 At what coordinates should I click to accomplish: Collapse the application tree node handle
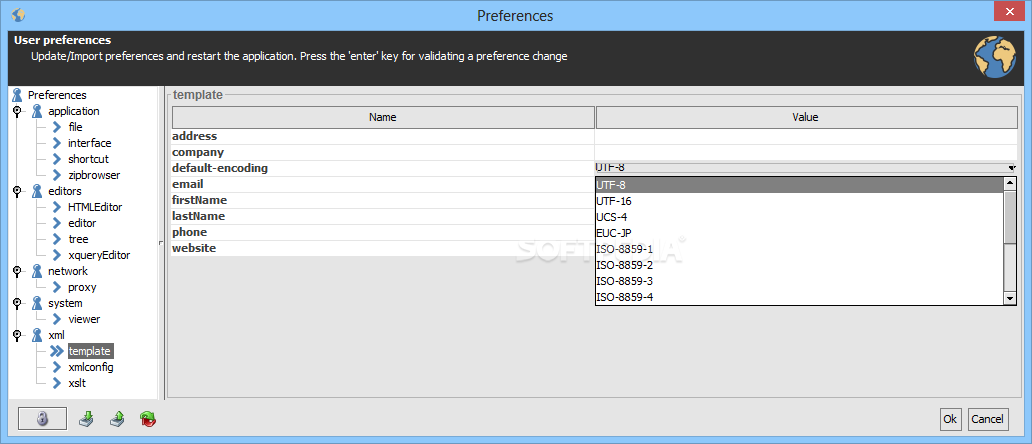(16, 111)
